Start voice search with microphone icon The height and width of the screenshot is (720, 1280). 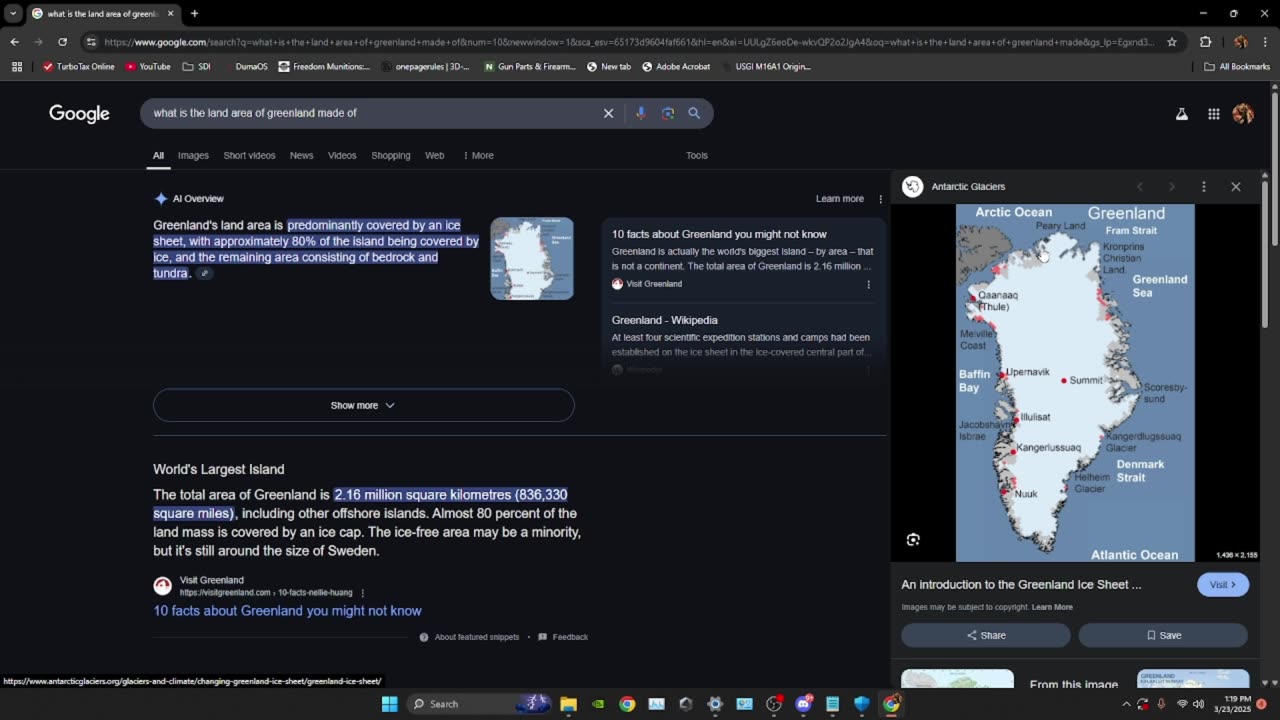coord(641,113)
